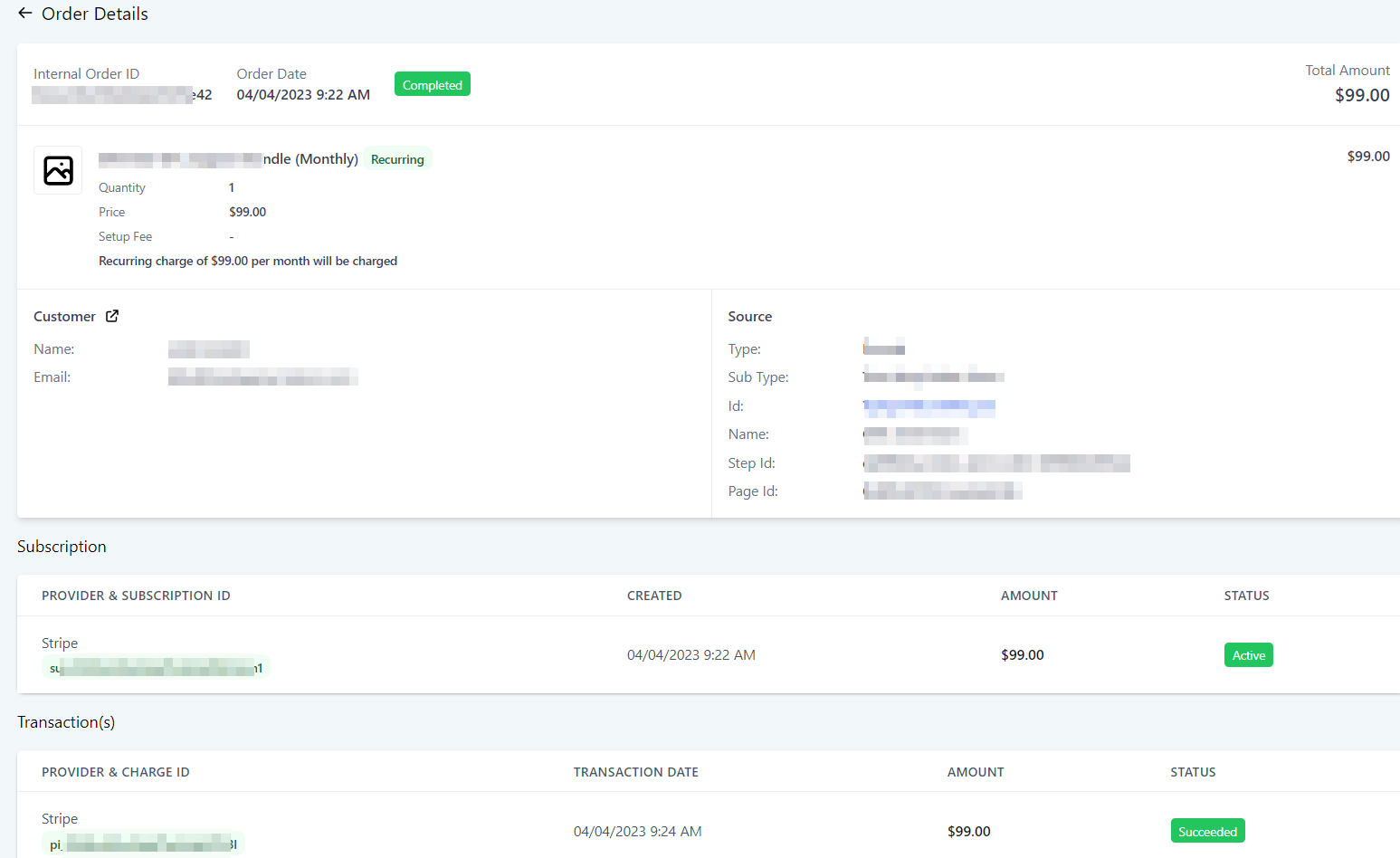
Task: Click the product image placeholder icon
Action: tap(58, 170)
